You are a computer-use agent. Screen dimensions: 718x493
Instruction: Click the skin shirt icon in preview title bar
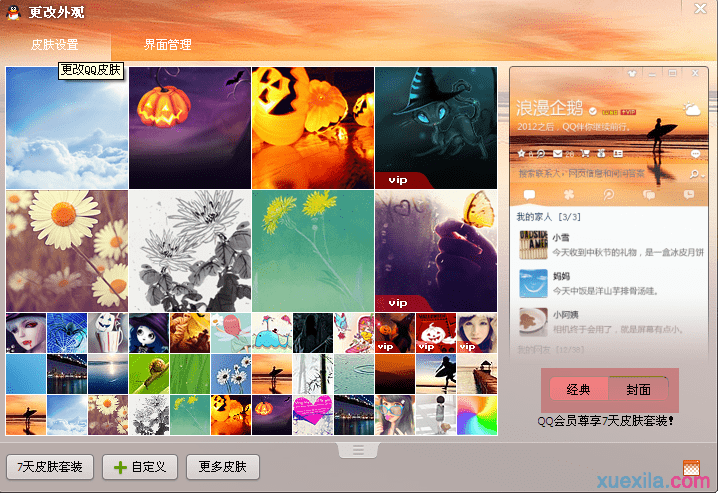pyautogui.click(x=631, y=74)
